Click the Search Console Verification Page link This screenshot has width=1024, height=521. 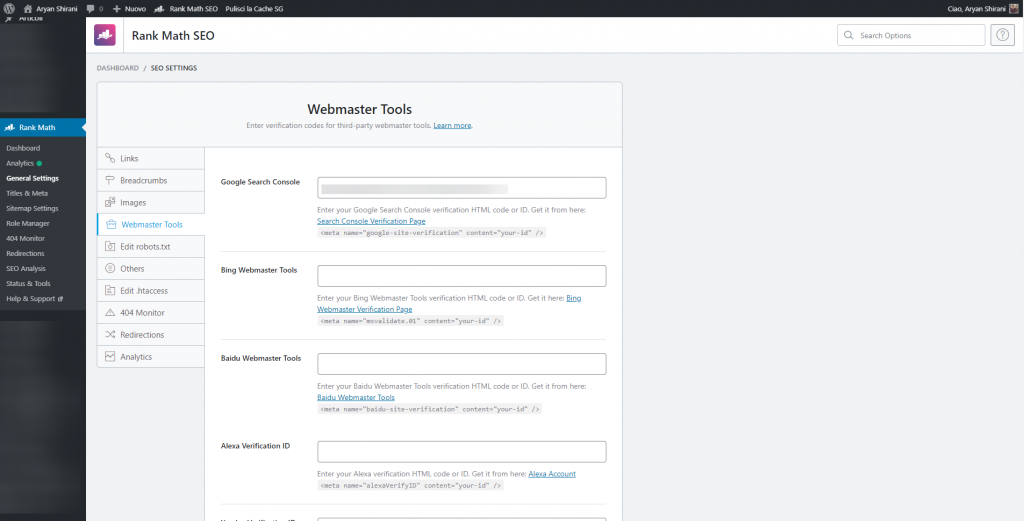tap(371, 221)
